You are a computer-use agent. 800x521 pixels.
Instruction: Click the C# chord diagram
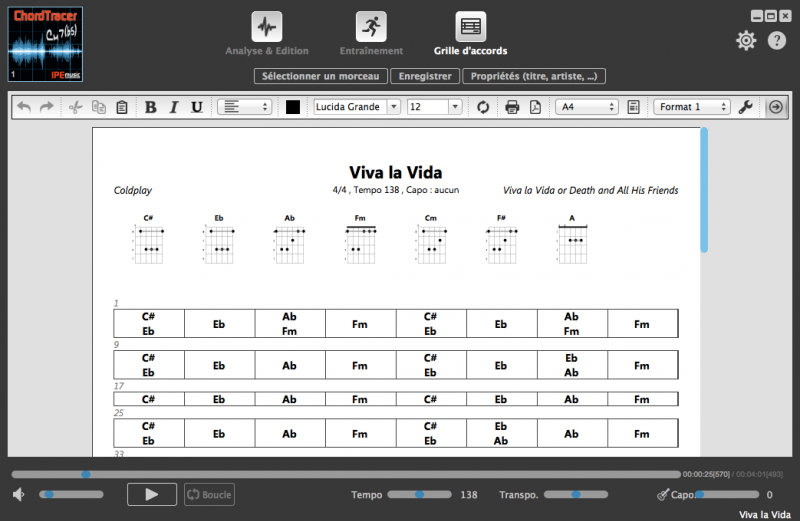pos(148,239)
